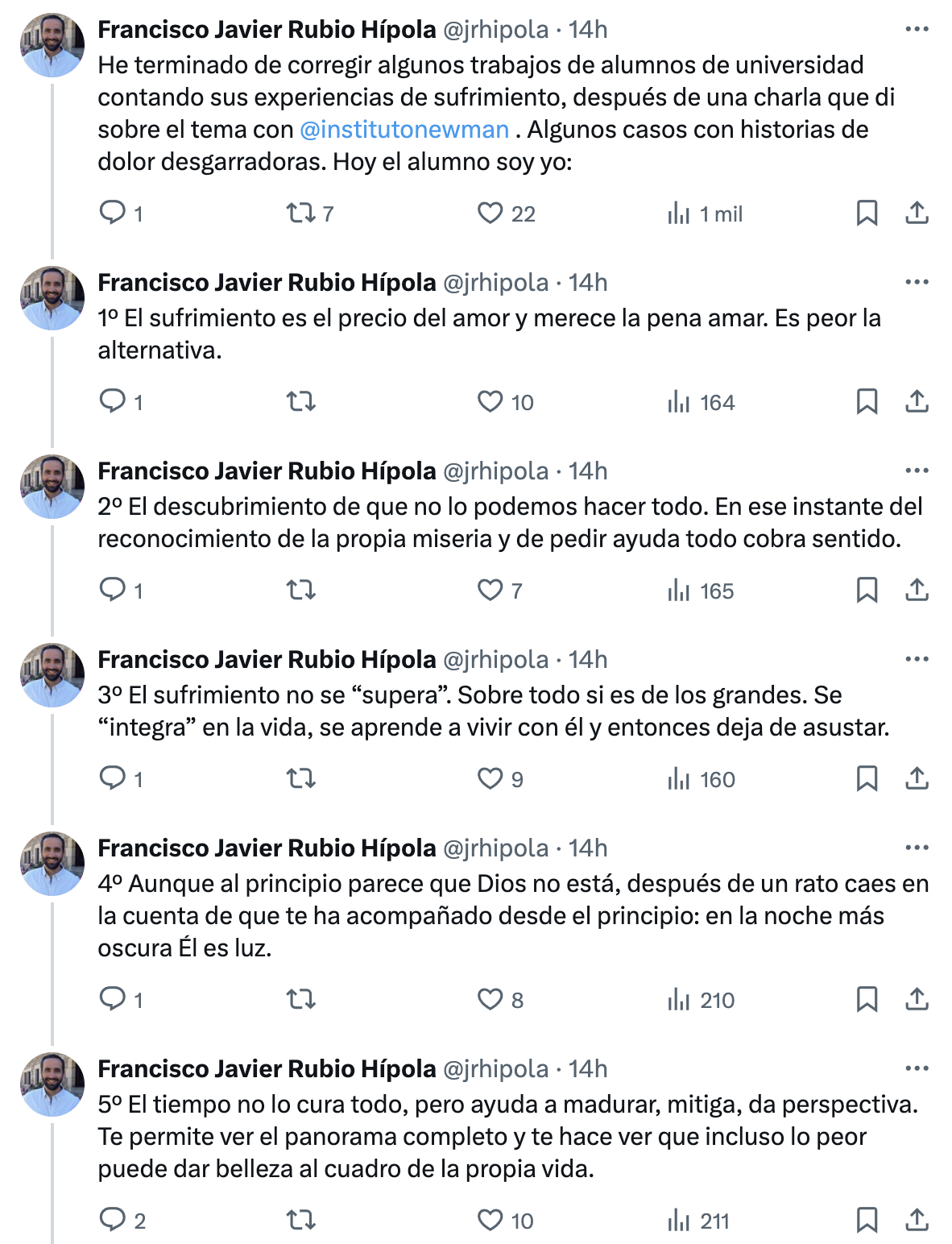Screen dimensions: 952x1244
Task: Open more options on the first tweet
Action: tap(917, 29)
